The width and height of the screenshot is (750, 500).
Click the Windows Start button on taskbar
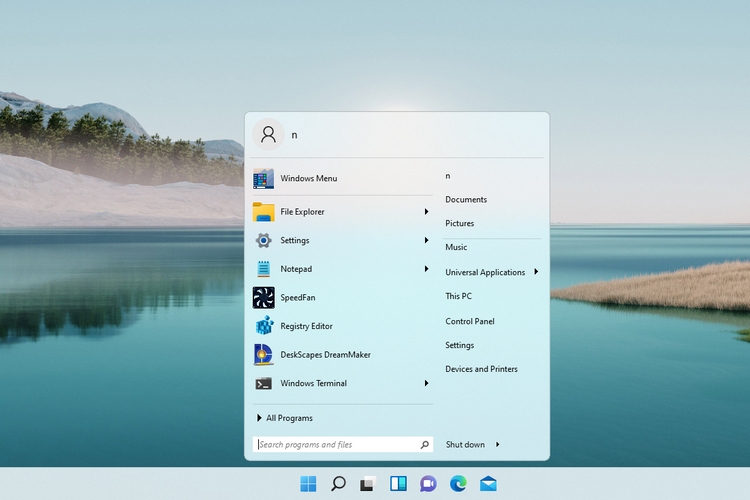308,484
